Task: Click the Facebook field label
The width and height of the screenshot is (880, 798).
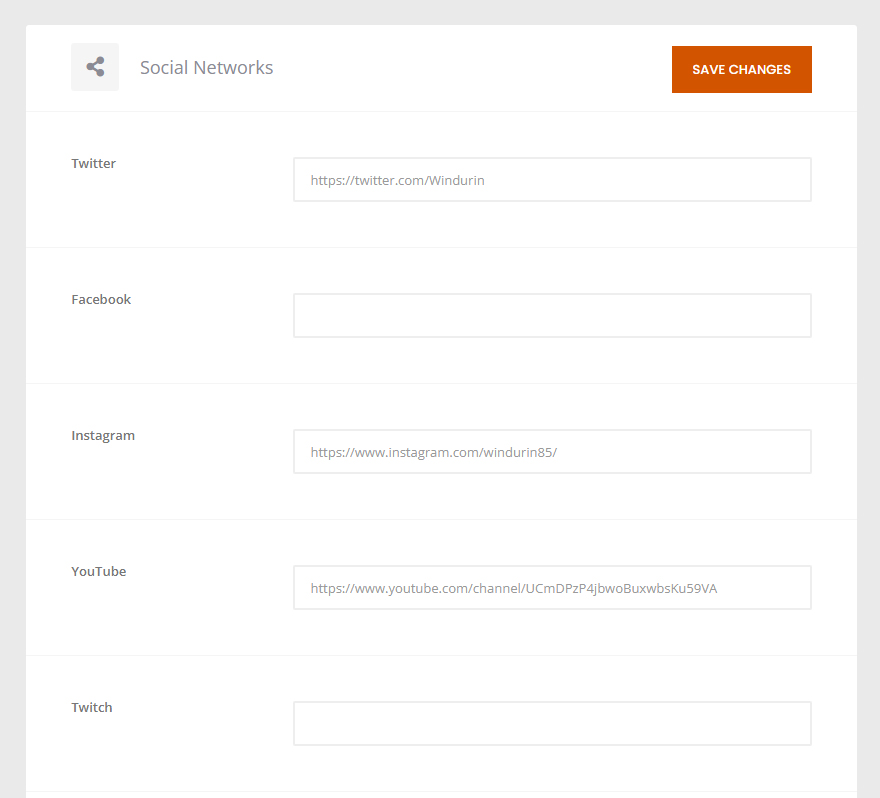Action: (x=101, y=299)
